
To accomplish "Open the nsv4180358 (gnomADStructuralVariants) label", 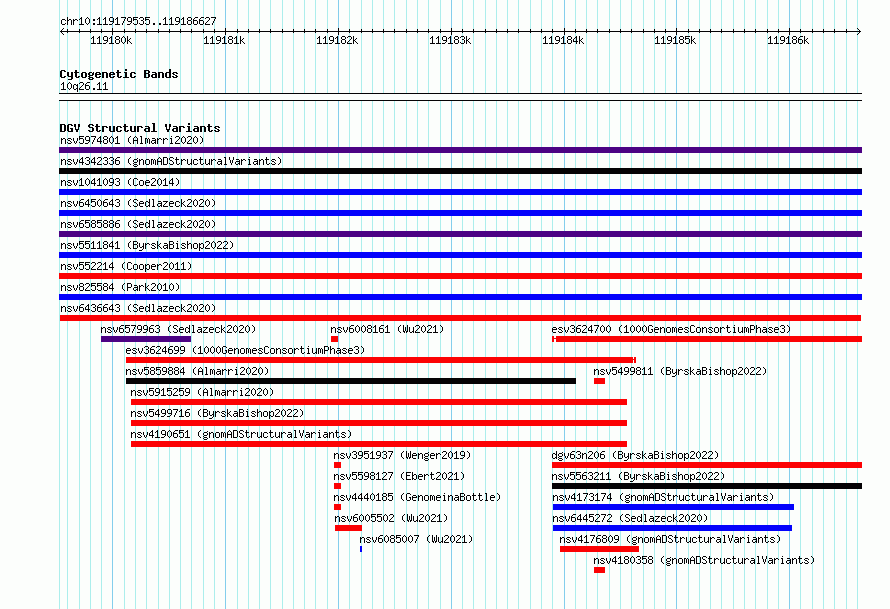I will [x=704, y=560].
